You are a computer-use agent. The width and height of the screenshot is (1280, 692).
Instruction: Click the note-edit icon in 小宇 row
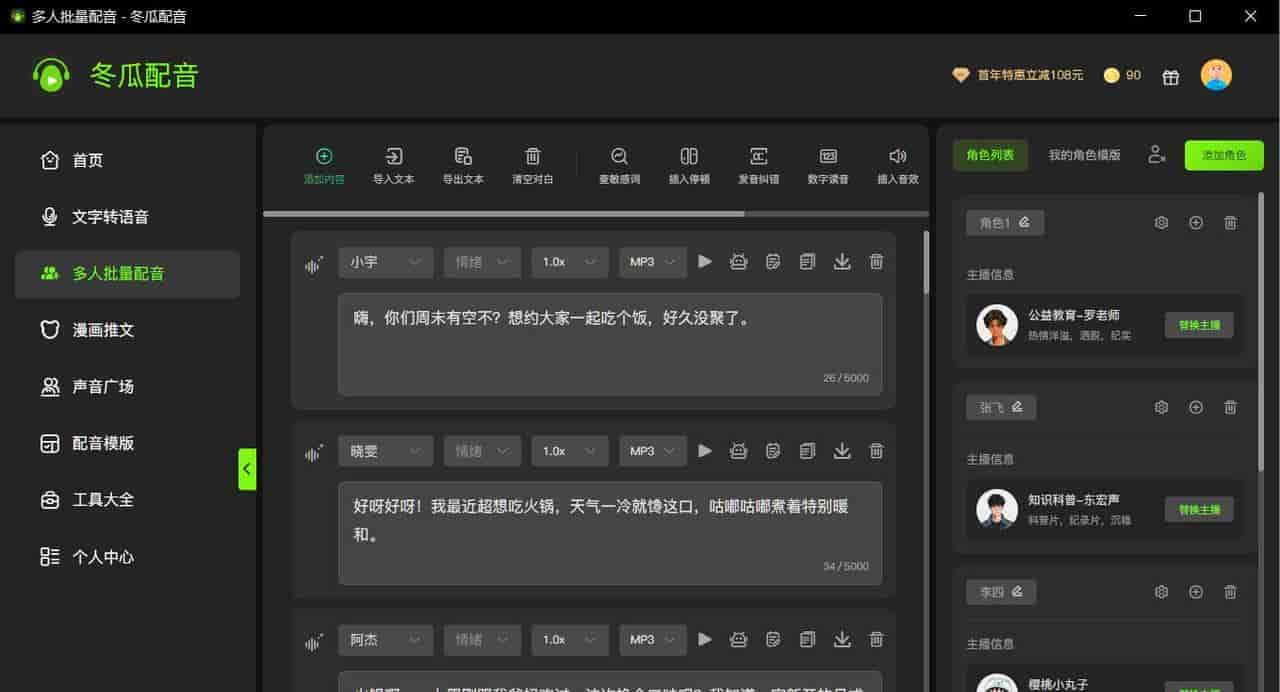773,261
